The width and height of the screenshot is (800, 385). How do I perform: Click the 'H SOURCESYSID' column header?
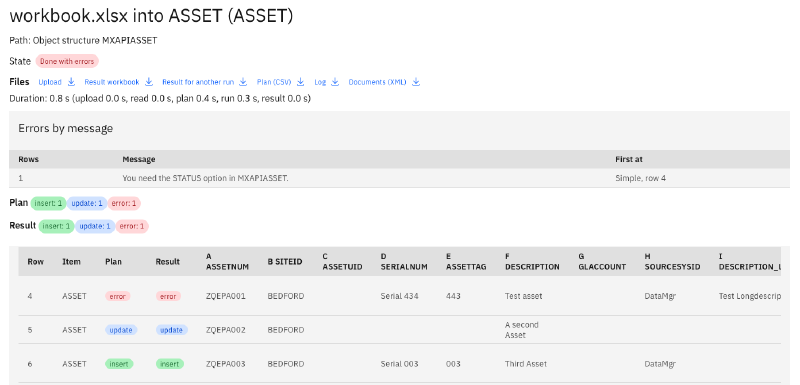click(672, 262)
